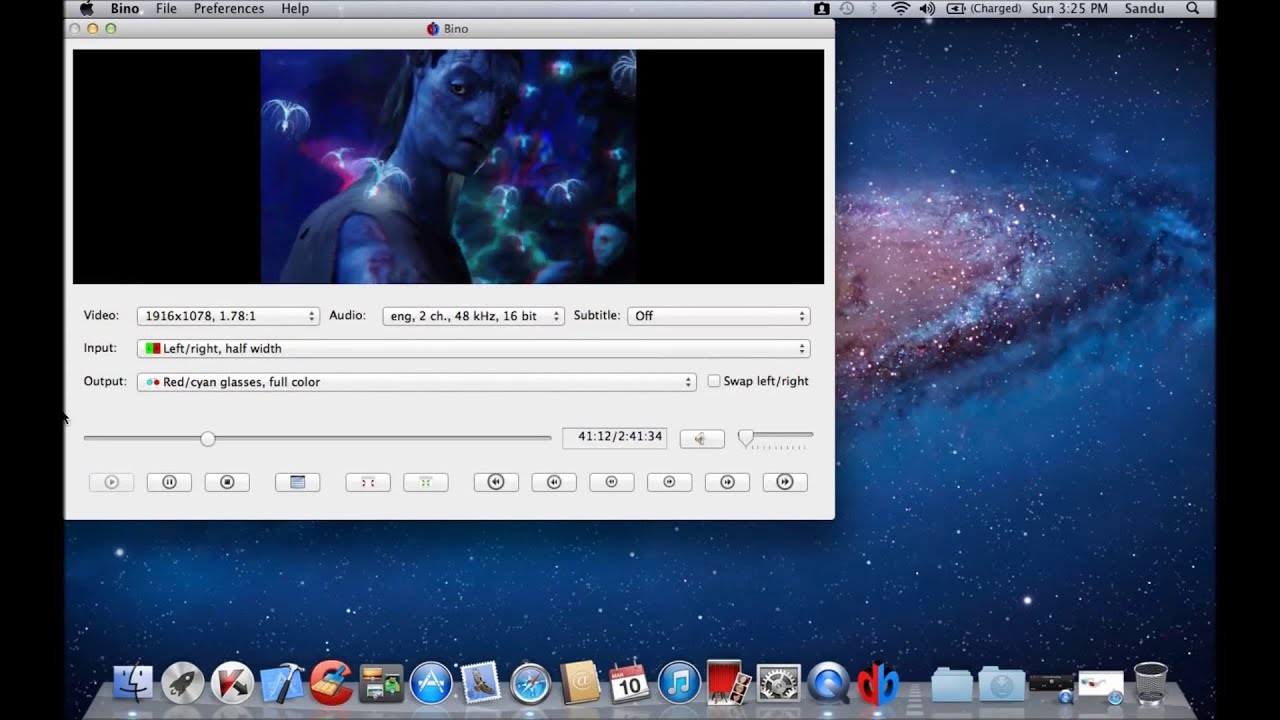Screen dimensions: 1280x720
Task: Seek backward by the medium step
Action: point(554,482)
